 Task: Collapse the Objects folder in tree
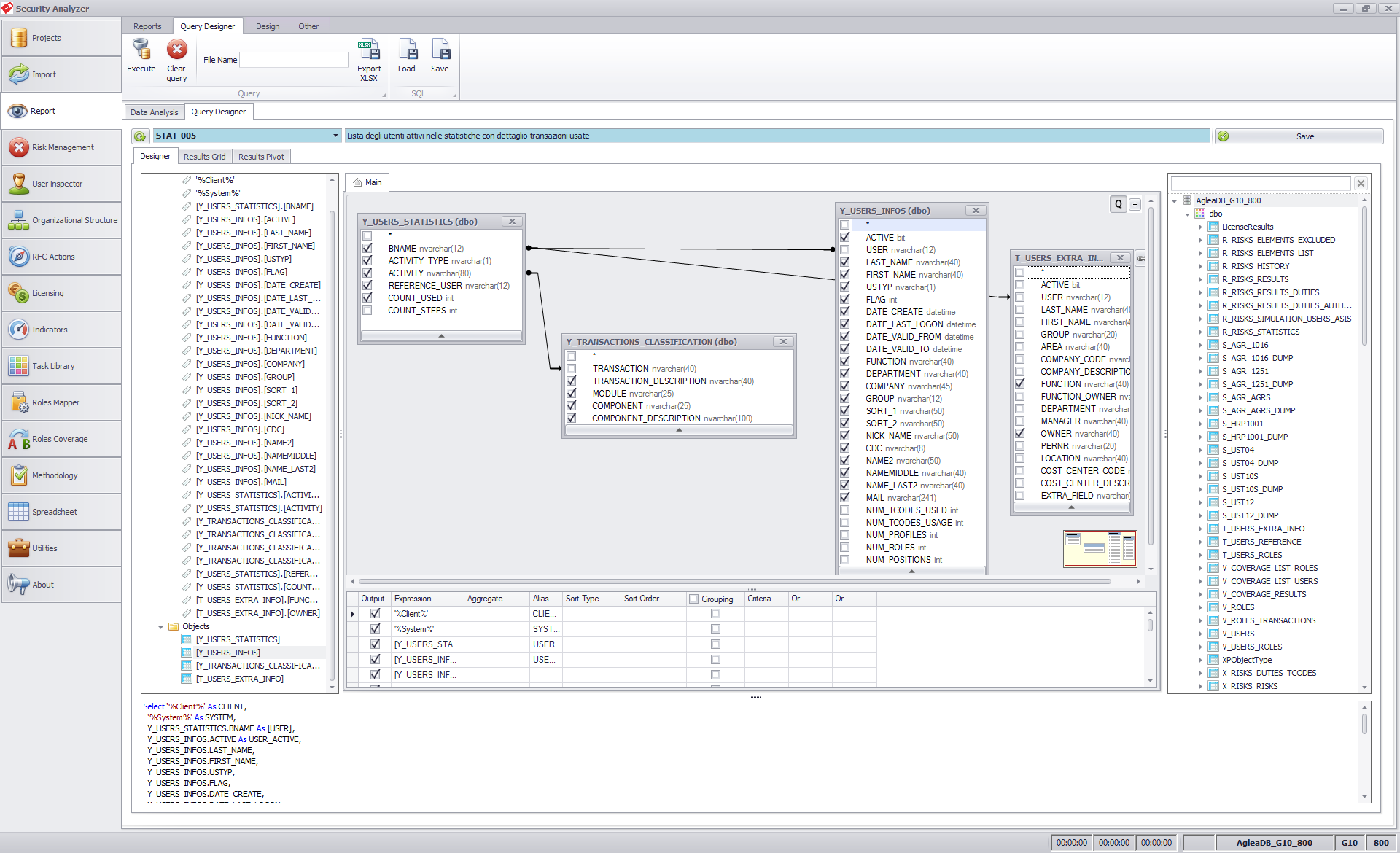pos(161,627)
